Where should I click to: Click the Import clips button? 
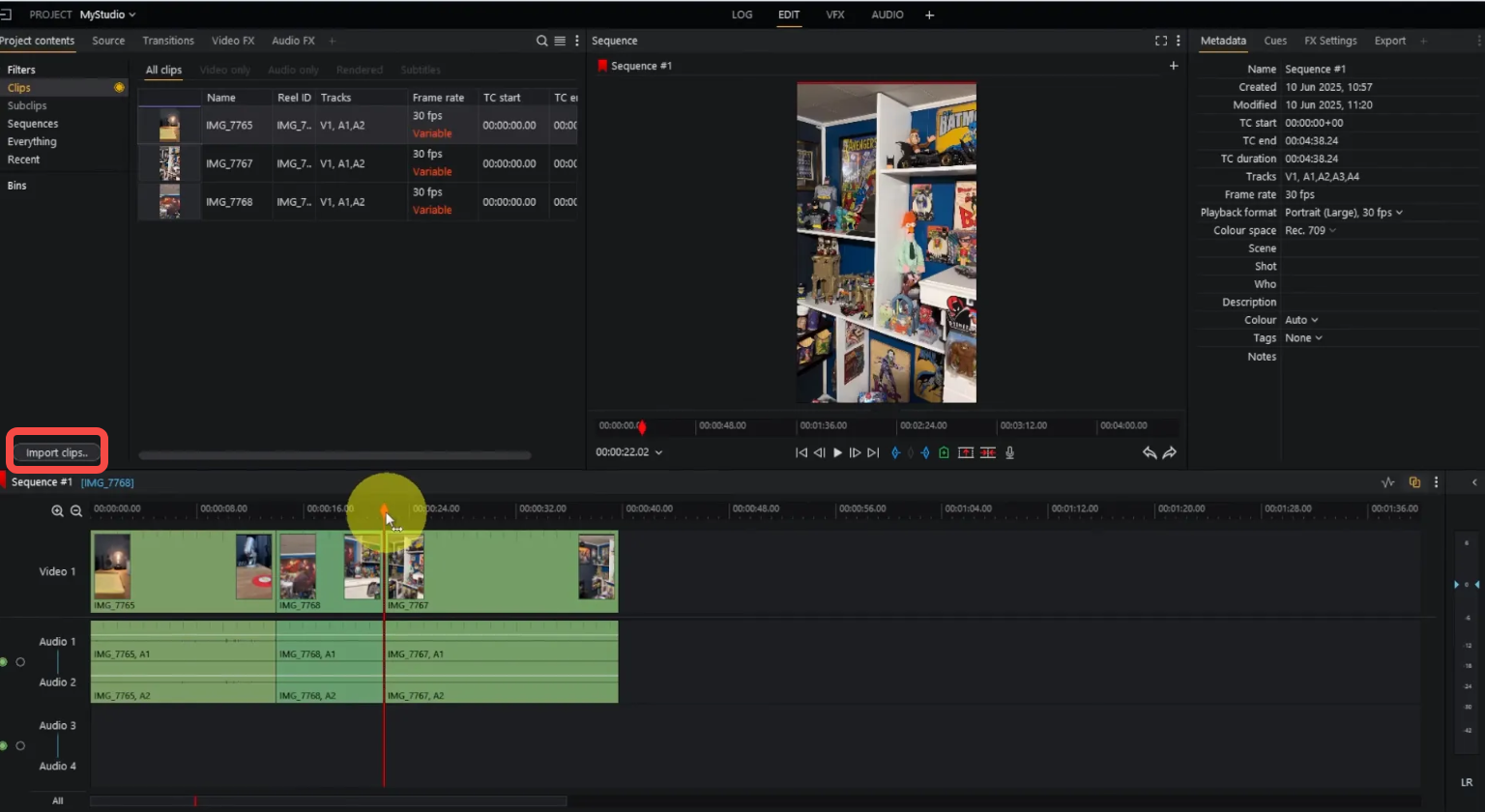tap(55, 451)
